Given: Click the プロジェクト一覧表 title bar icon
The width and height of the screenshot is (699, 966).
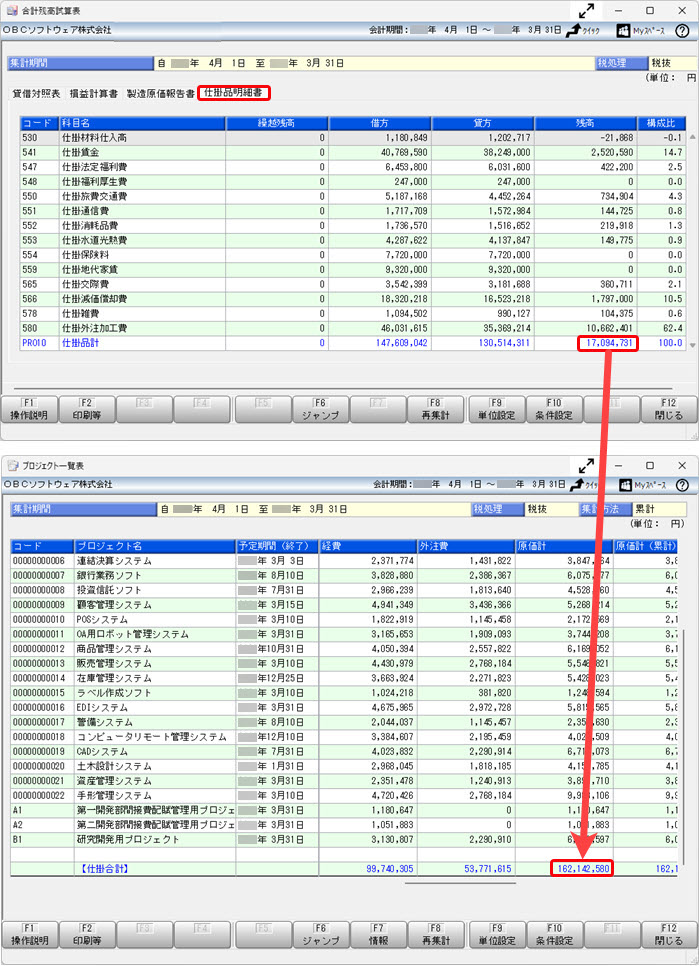Looking at the screenshot, I should (x=14, y=466).
